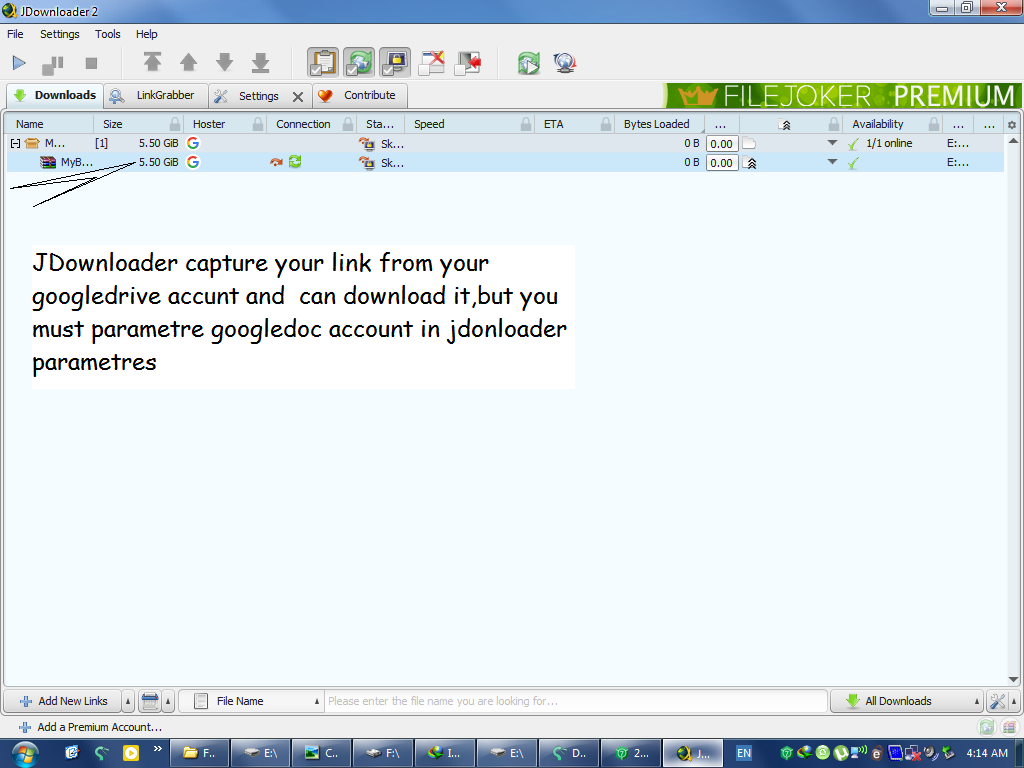Click the green reconnect play icon
Image resolution: width=1024 pixels, height=768 pixels.
coord(529,63)
